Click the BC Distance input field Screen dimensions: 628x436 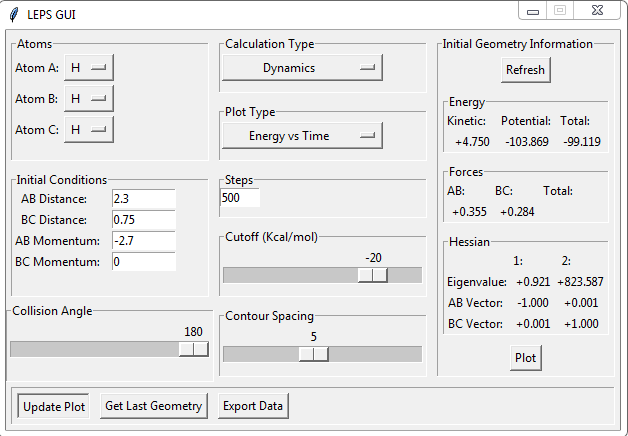click(x=144, y=220)
